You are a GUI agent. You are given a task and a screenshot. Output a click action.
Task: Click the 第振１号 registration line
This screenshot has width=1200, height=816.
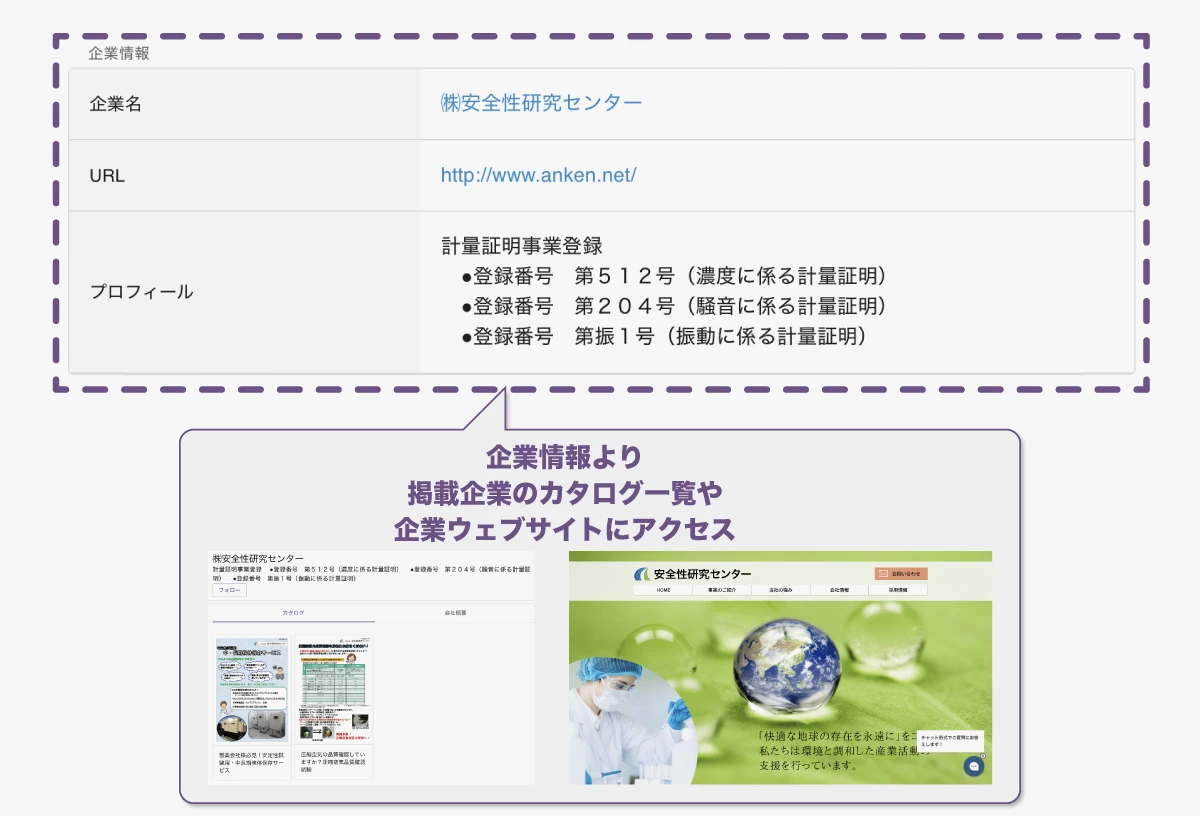coord(664,336)
